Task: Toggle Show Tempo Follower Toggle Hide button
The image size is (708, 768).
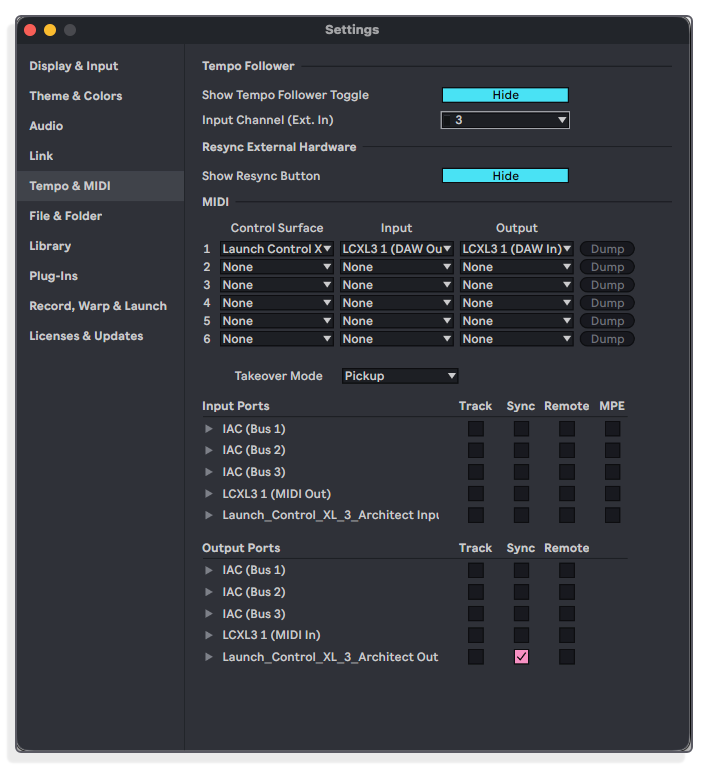Action: click(505, 95)
